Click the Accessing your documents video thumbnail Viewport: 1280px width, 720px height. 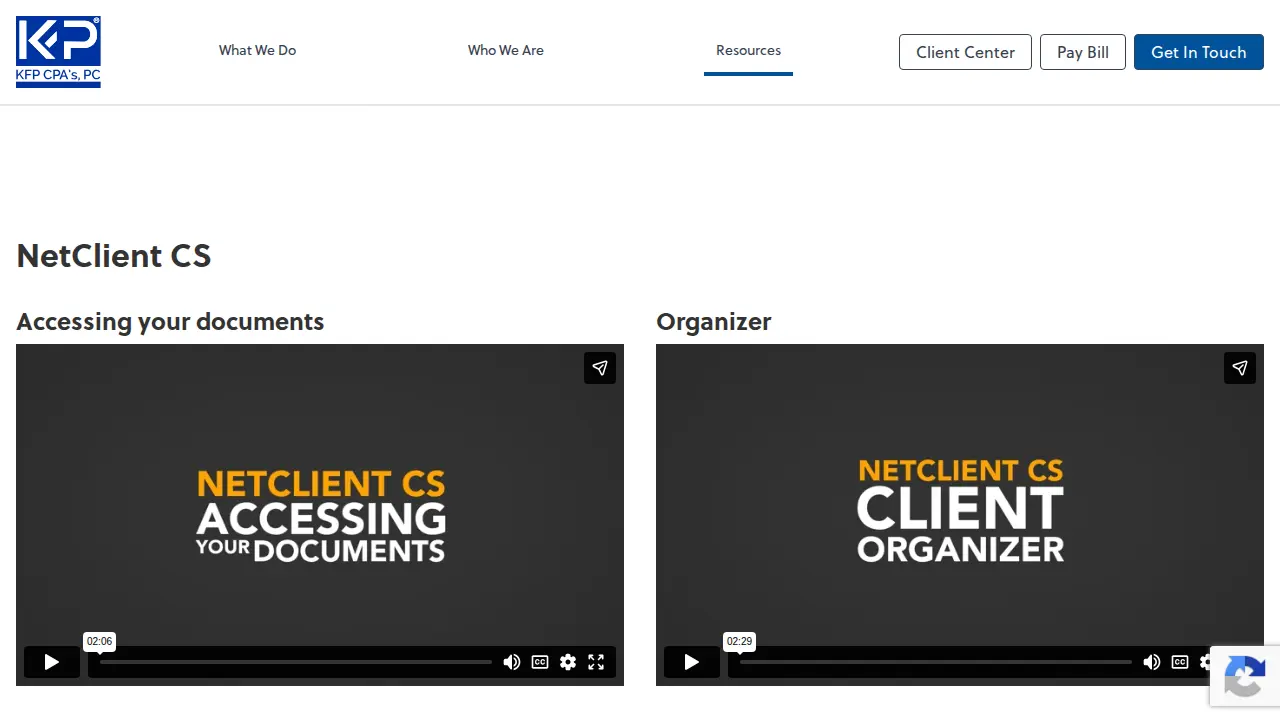pyautogui.click(x=320, y=514)
